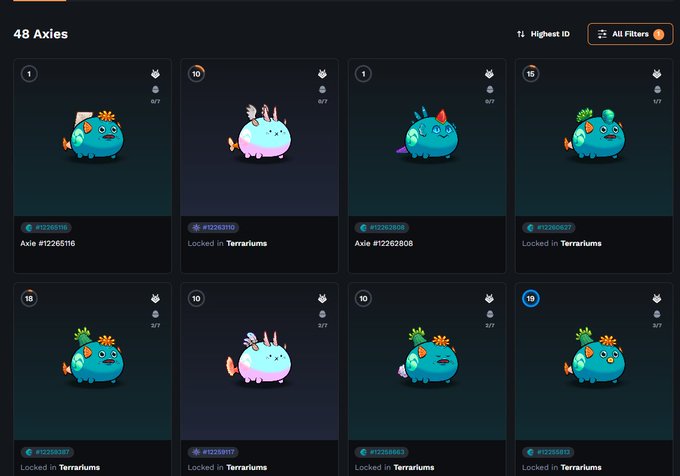Click the egg breed icon on card #12265116
The image size is (680, 476).
click(x=155, y=89)
